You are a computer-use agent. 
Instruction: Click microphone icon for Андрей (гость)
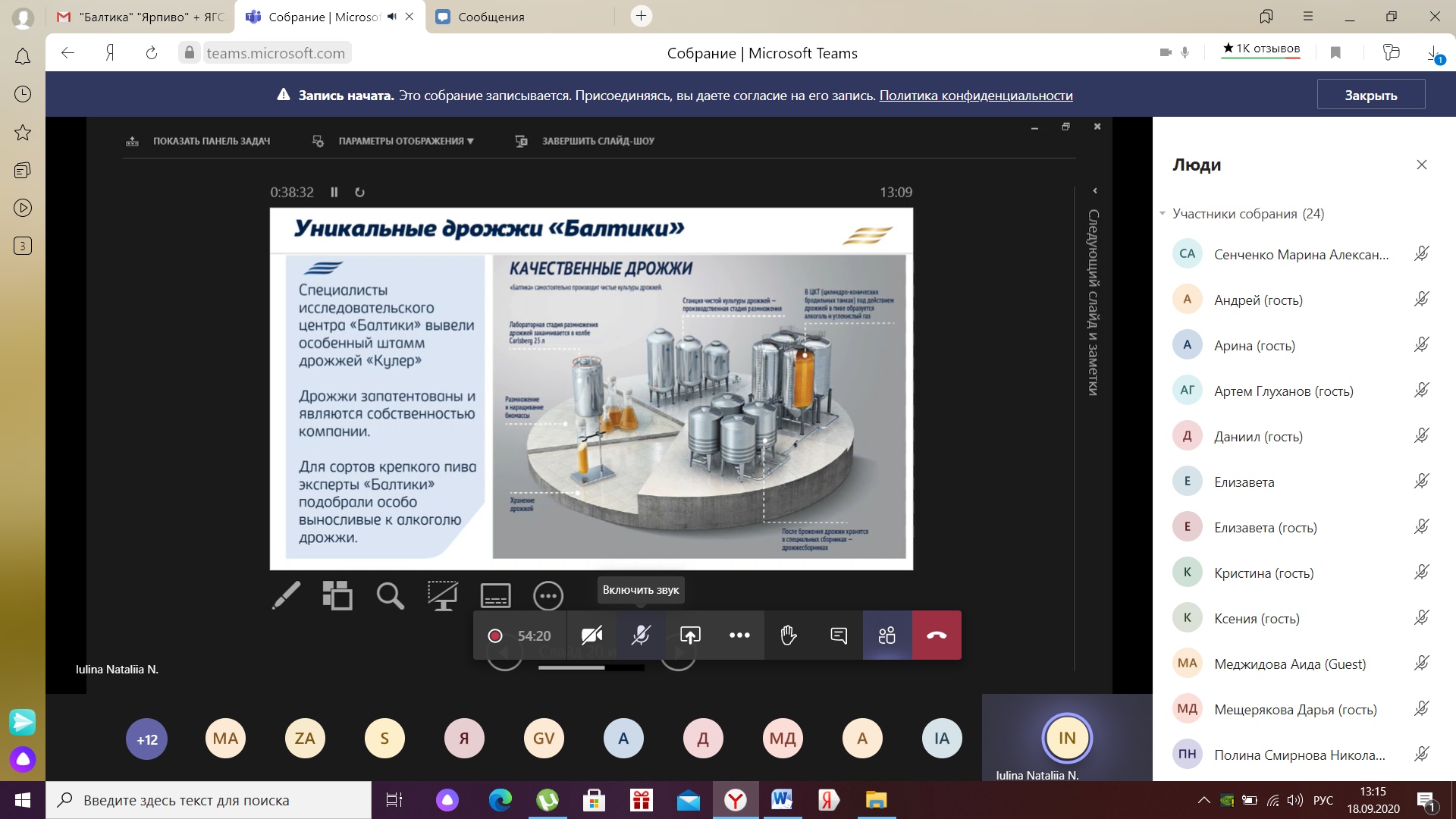click(x=1422, y=300)
